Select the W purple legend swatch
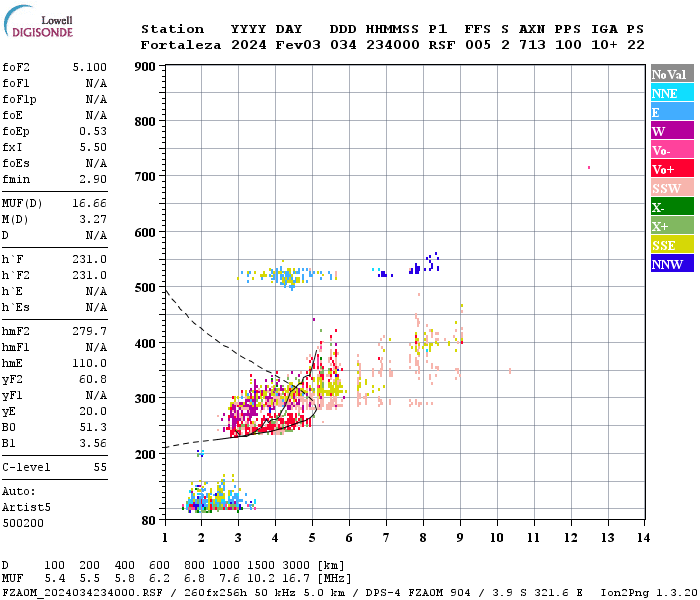700x600 pixels. (x=672, y=131)
